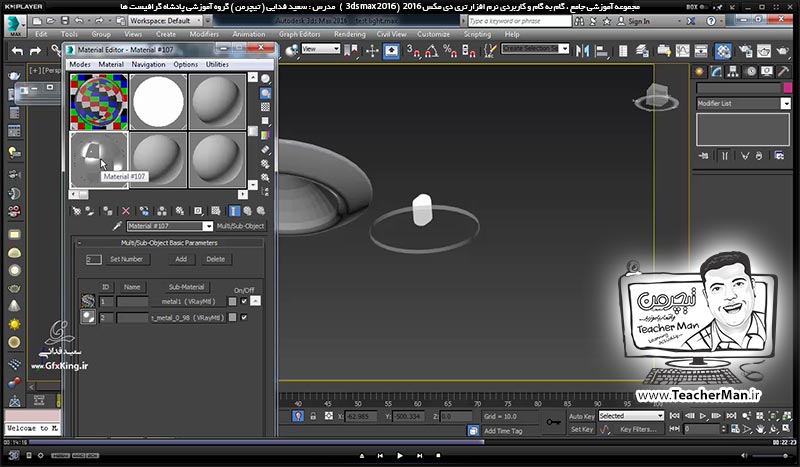Open Material Editor toolbar icon

pos(723,50)
